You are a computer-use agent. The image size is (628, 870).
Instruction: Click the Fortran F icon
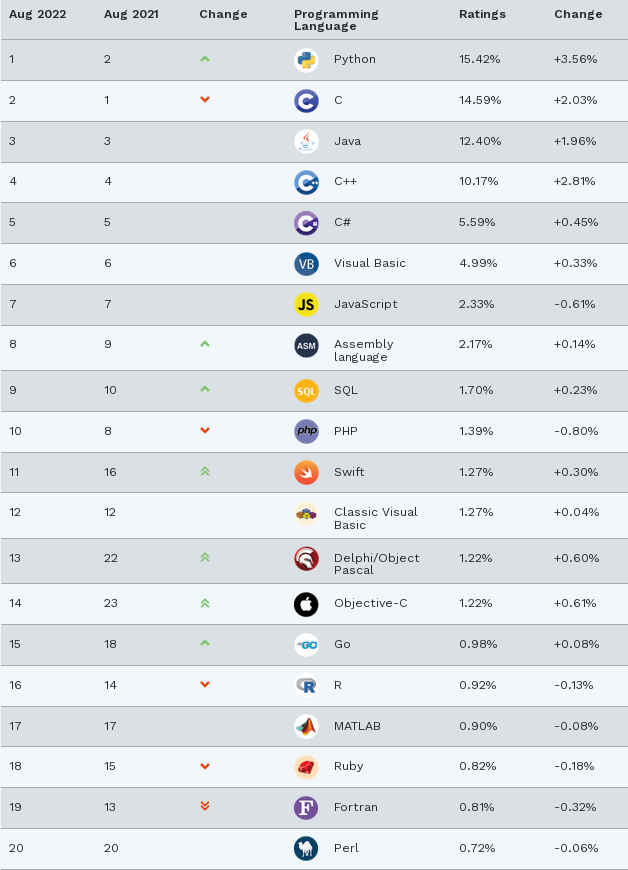point(306,807)
